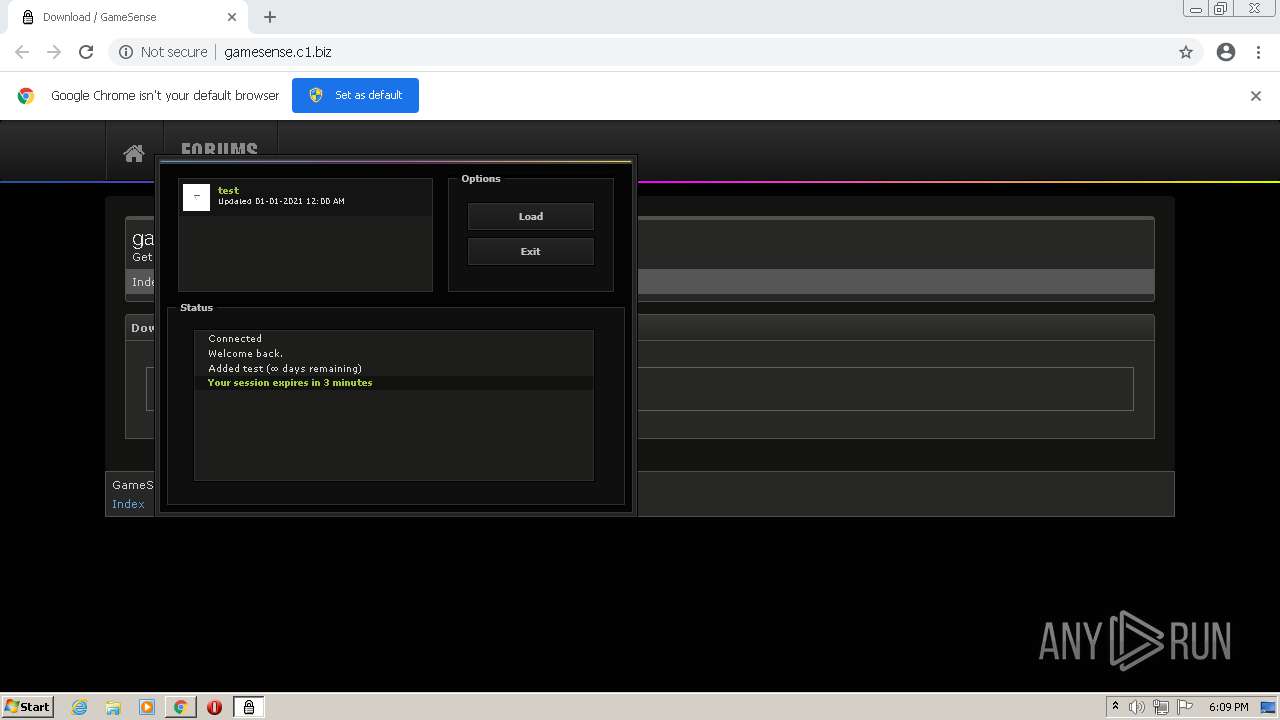Click 'Your session expires in 3 minutes'
This screenshot has width=1280, height=720.
pyautogui.click(x=290, y=383)
